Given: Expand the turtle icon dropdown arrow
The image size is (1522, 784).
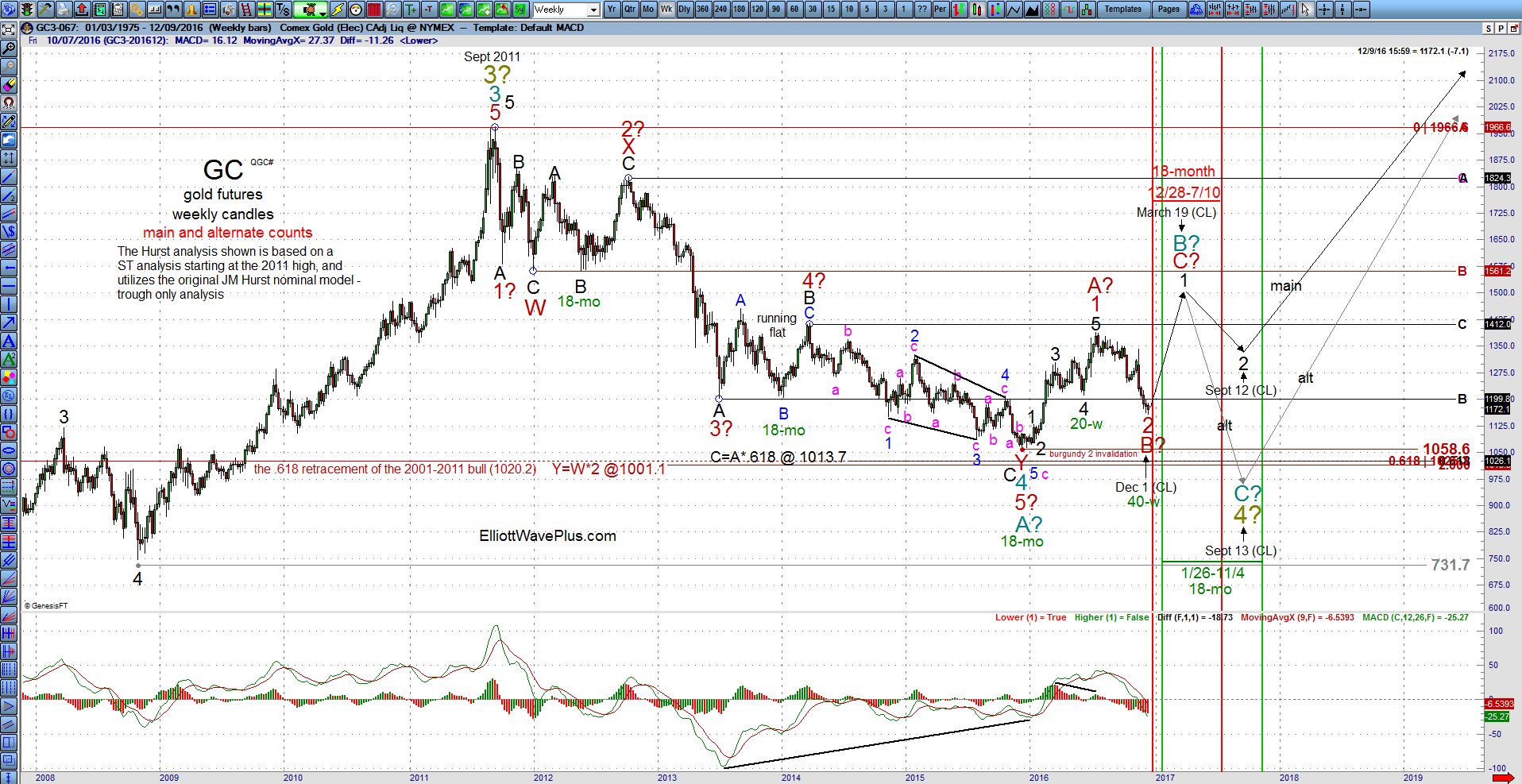Looking at the screenshot, I should pos(322,14).
